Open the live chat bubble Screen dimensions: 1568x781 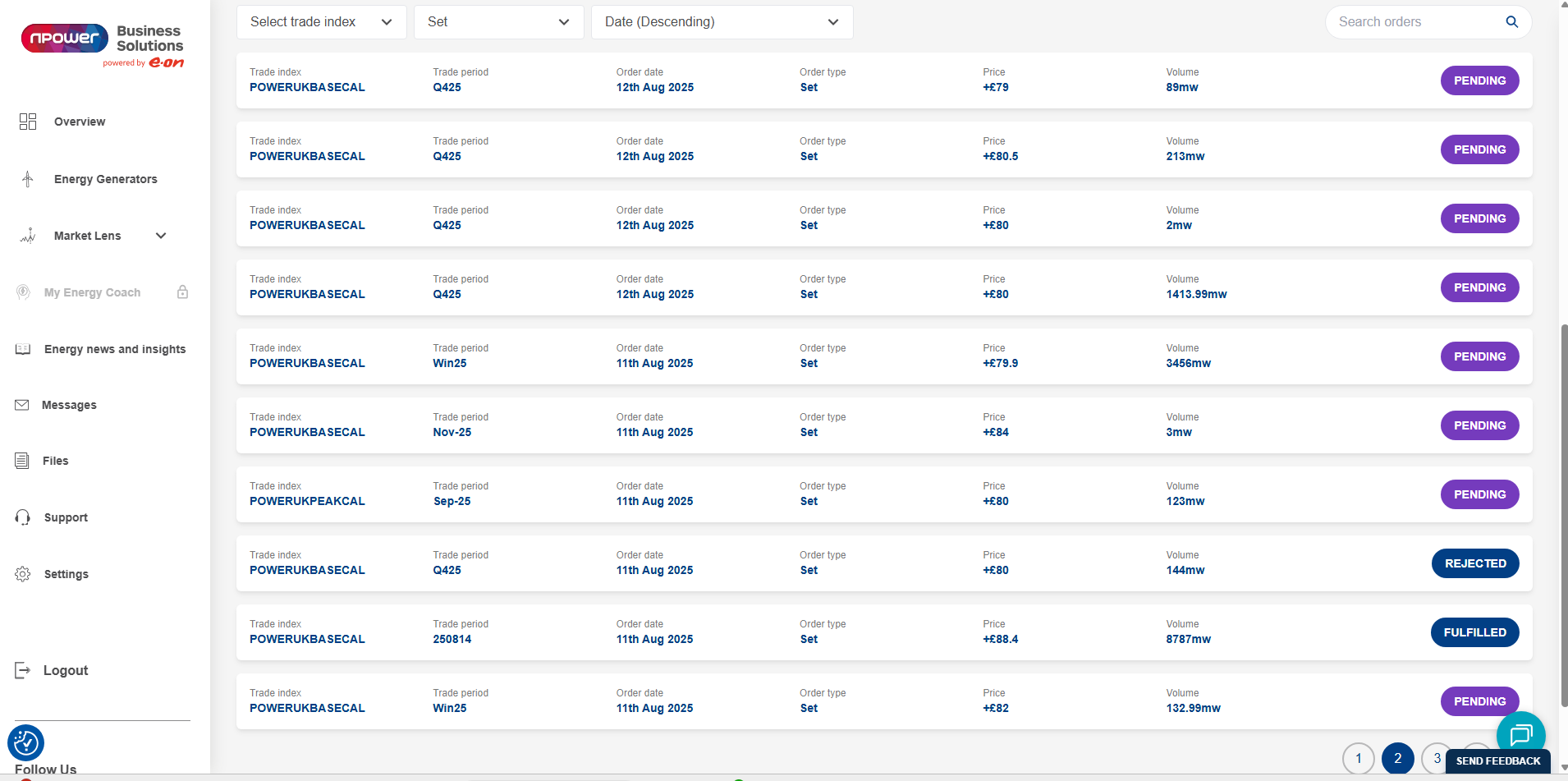[1520, 734]
